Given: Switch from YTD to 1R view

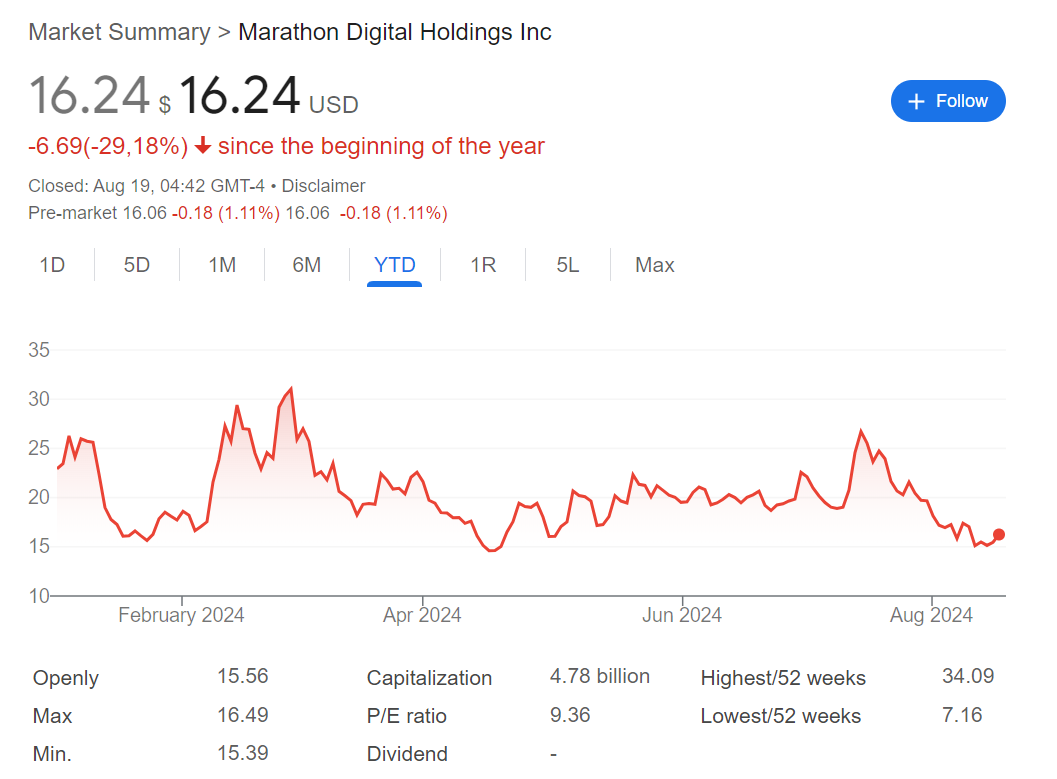Looking at the screenshot, I should [482, 264].
